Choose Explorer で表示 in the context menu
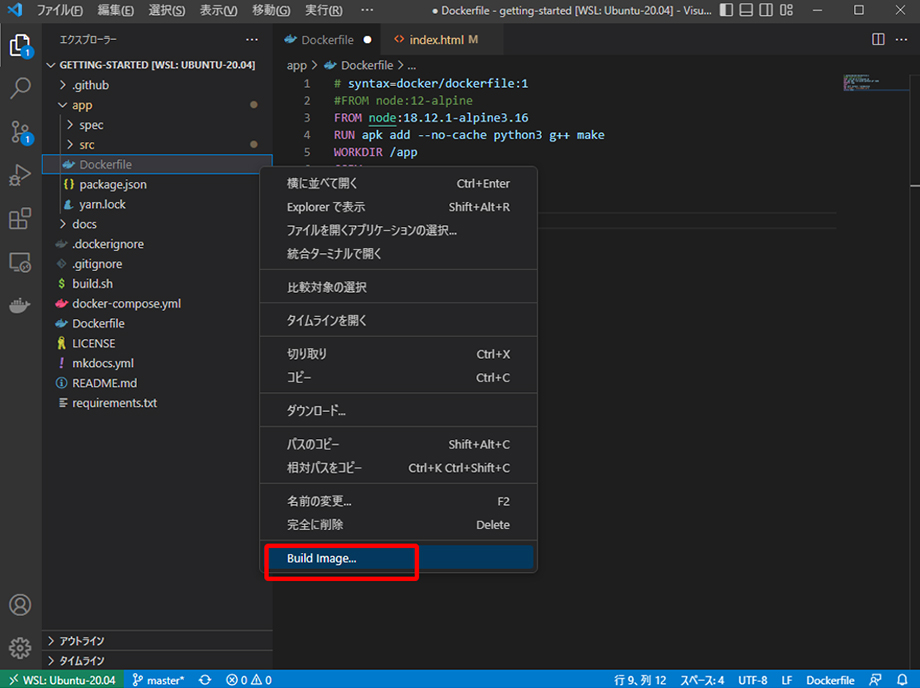The width and height of the screenshot is (920, 688). pos(398,207)
